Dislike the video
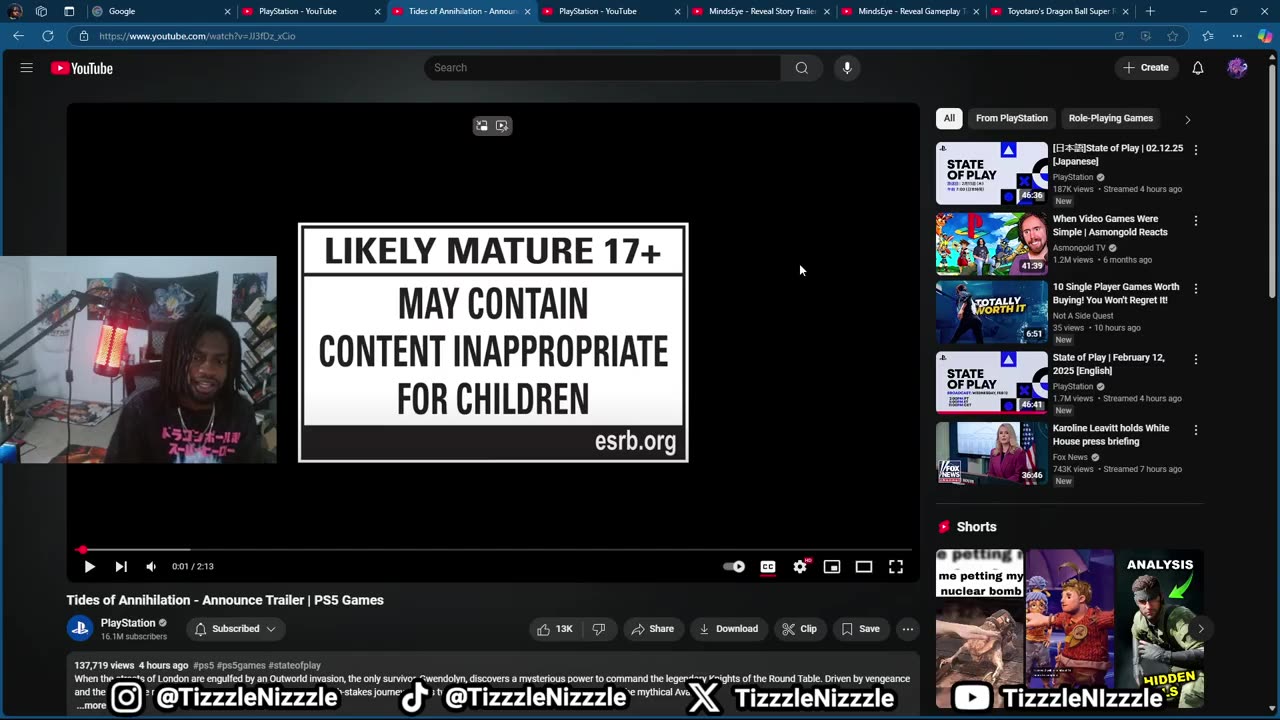 click(x=599, y=629)
